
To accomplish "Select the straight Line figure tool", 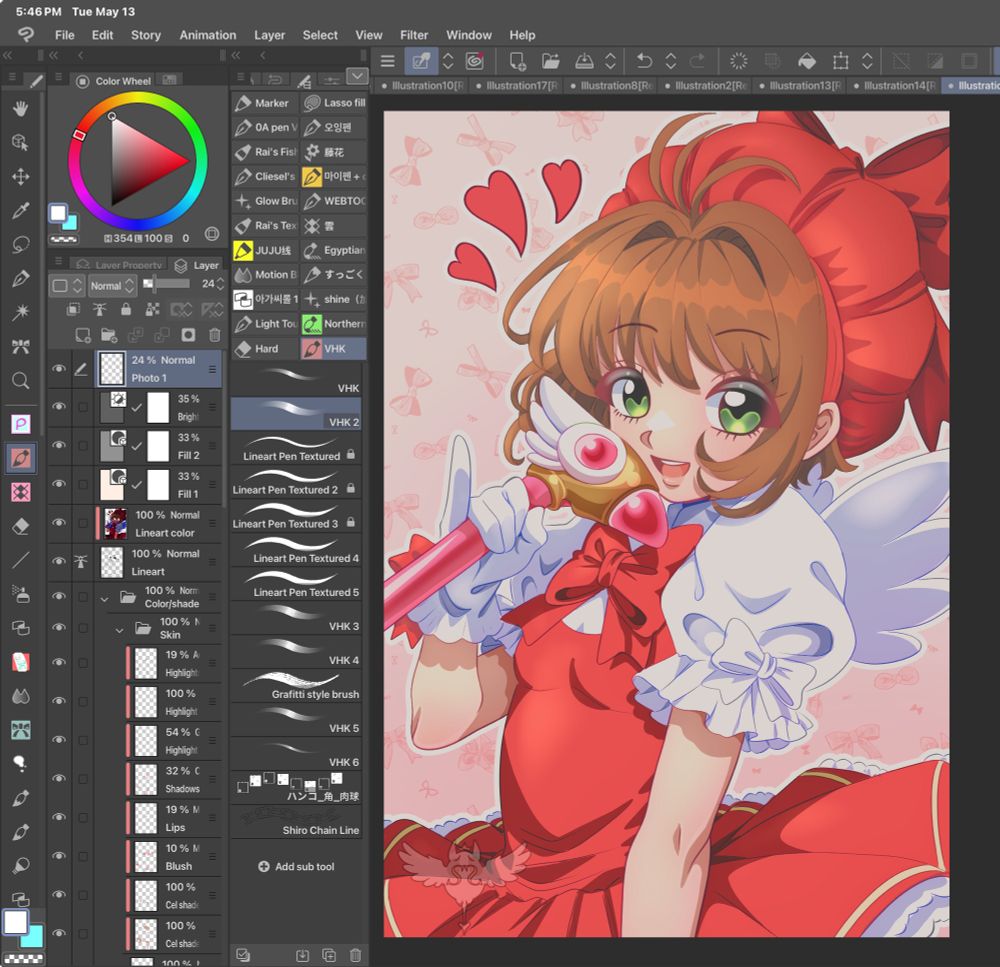I will [x=20, y=560].
